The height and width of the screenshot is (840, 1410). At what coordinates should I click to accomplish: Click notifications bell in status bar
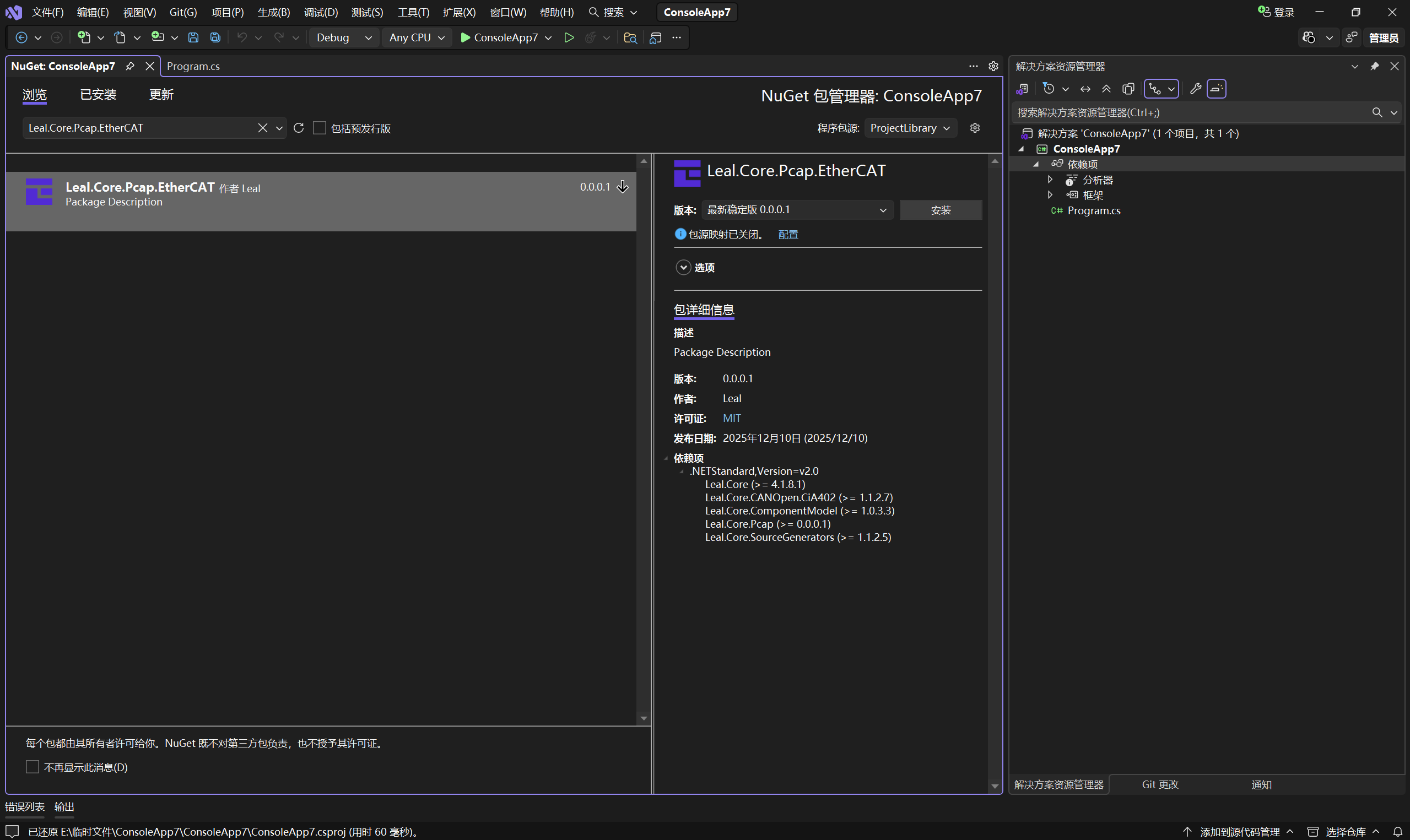[x=1397, y=832]
